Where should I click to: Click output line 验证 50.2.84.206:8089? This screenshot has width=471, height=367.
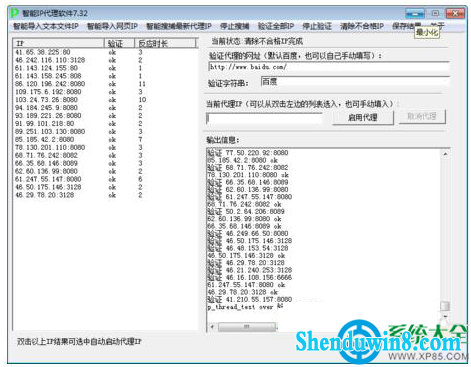click(246, 212)
